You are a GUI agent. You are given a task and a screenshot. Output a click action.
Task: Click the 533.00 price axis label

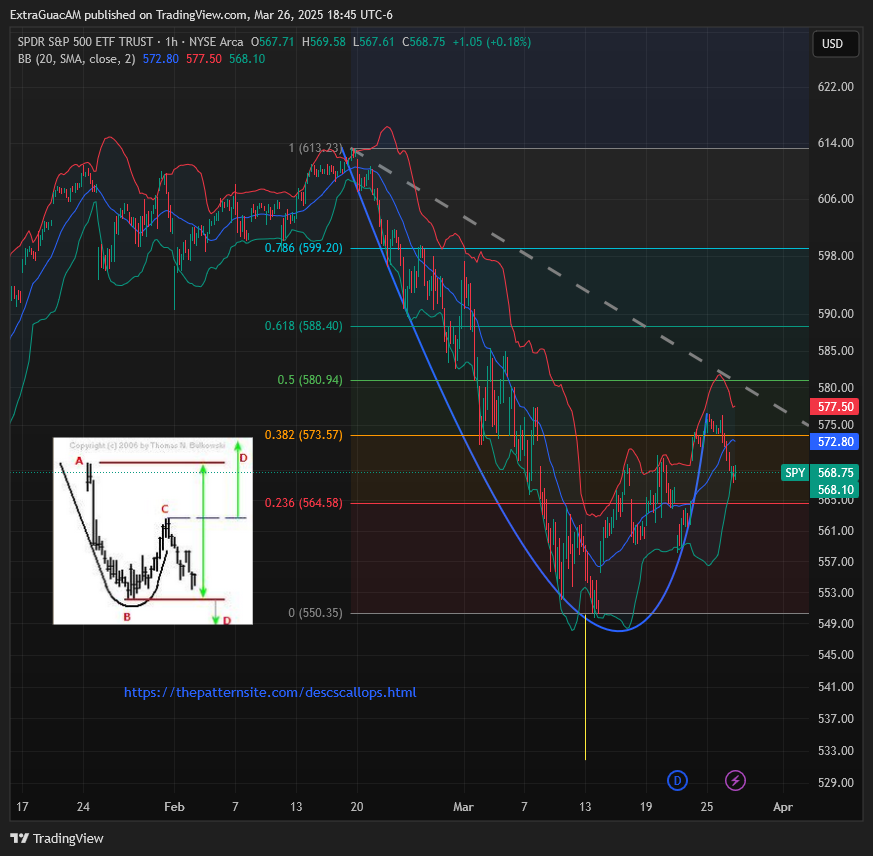pyautogui.click(x=835, y=751)
